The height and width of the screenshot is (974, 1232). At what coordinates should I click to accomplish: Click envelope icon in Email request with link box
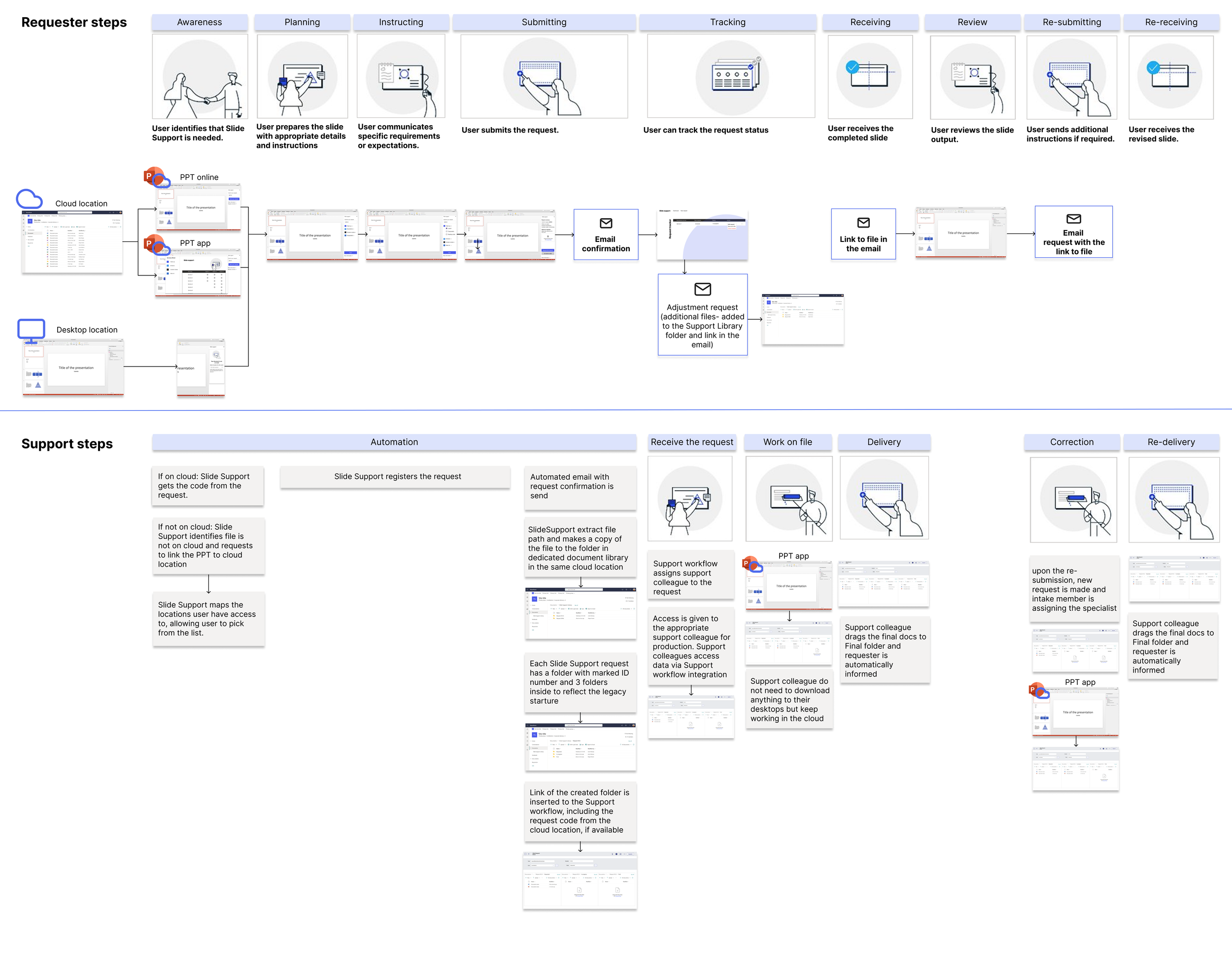click(1073, 218)
